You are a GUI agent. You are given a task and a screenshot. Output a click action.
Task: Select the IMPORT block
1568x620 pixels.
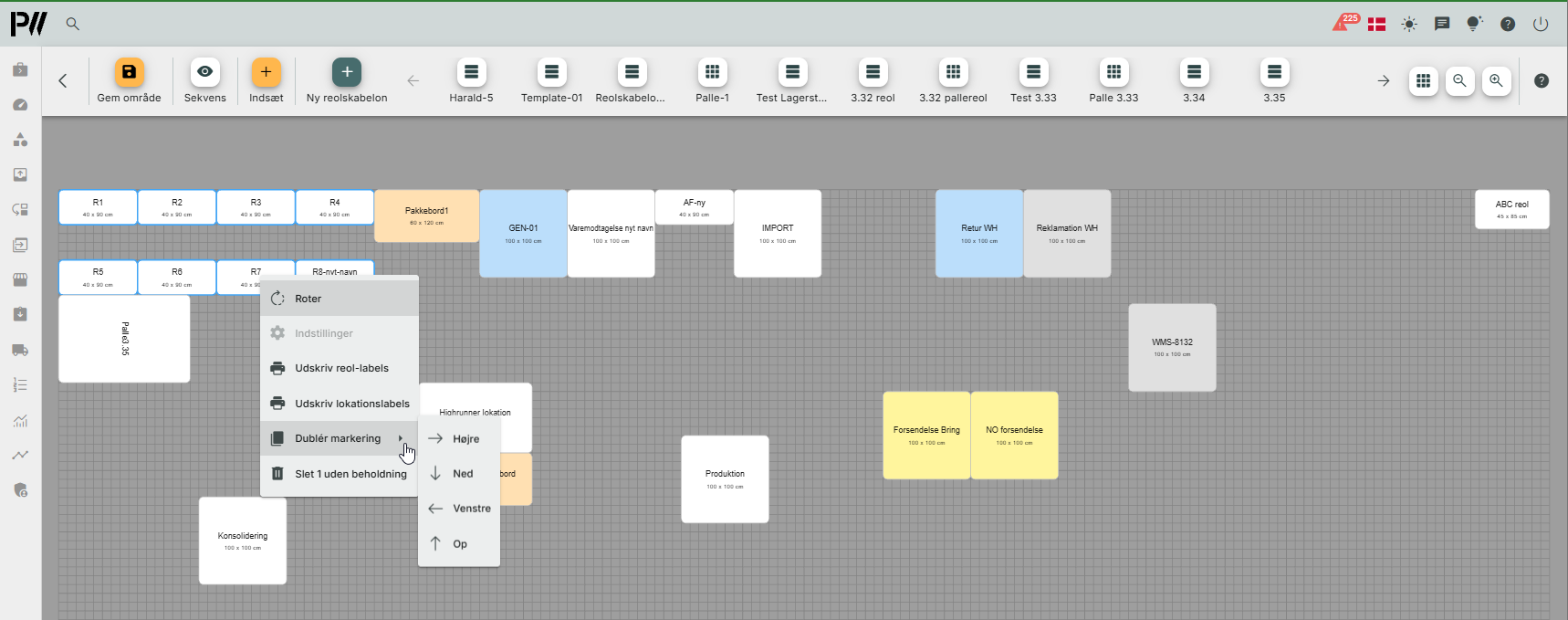point(778,234)
